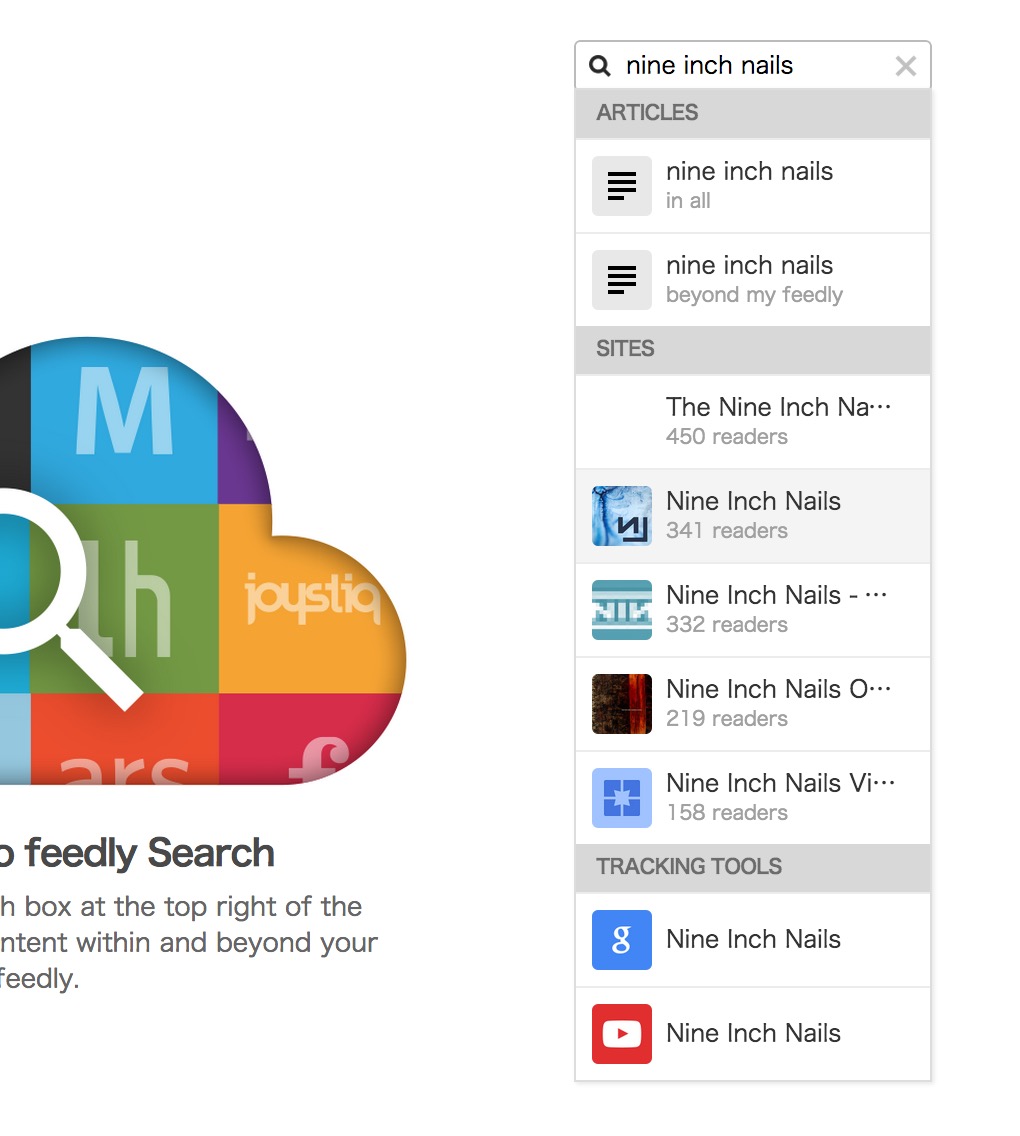Click the magnifier icon in search box

(600, 66)
